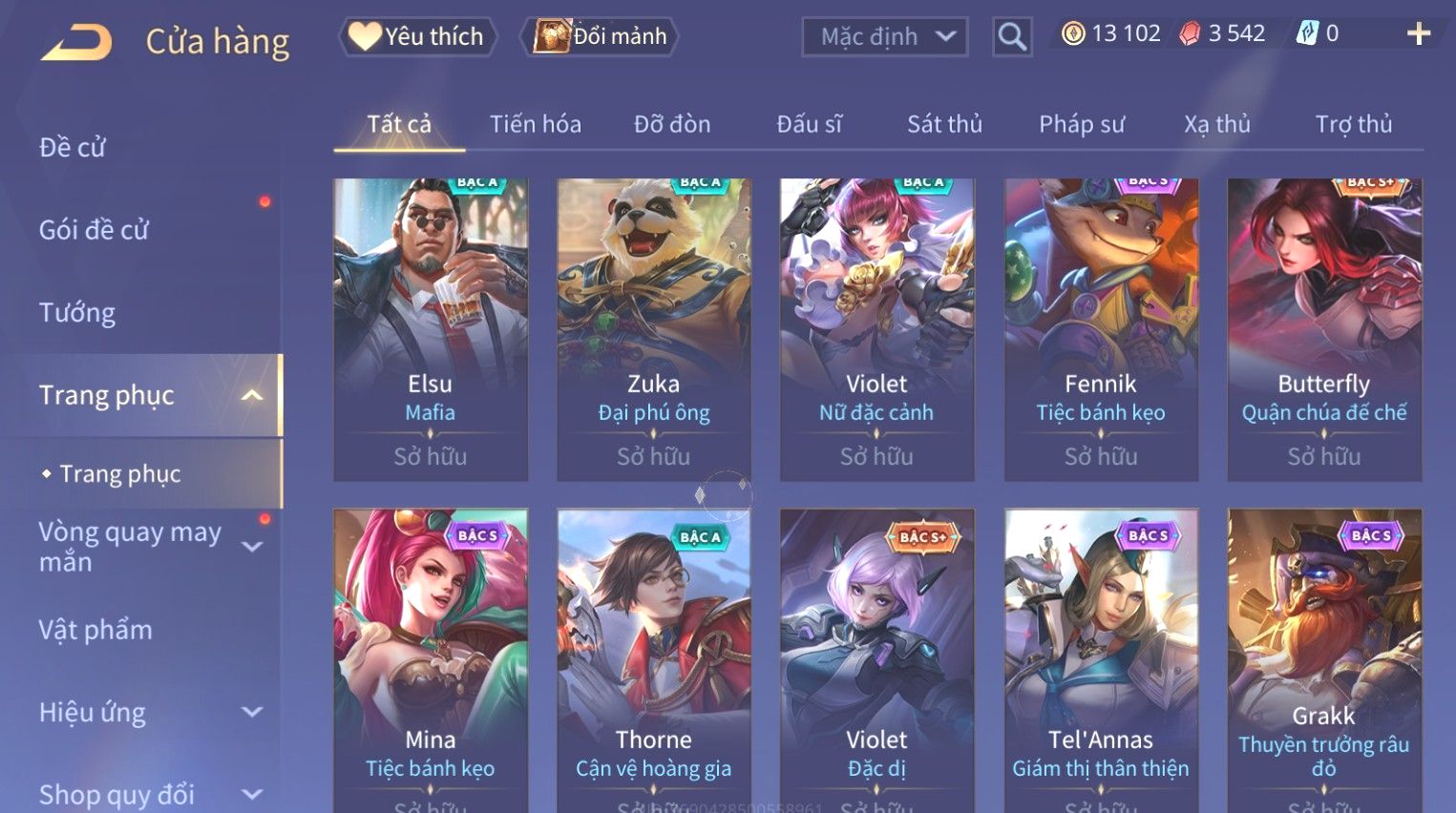The image size is (1456, 813).
Task: Collapse the Trang phục sidebar section
Action: (x=252, y=395)
